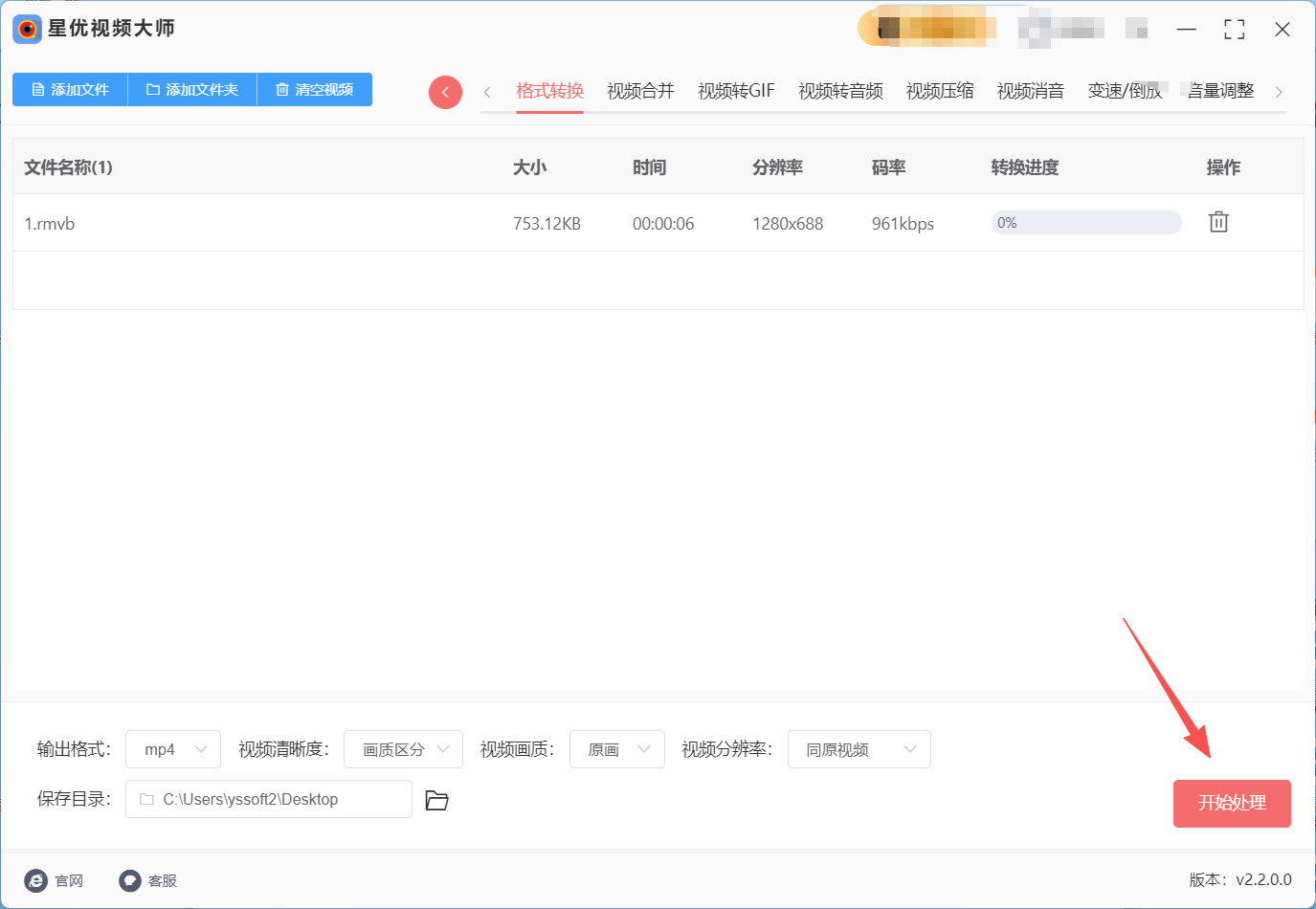The height and width of the screenshot is (909, 1316).
Task: Click the 添加文件 button
Action: [x=70, y=89]
